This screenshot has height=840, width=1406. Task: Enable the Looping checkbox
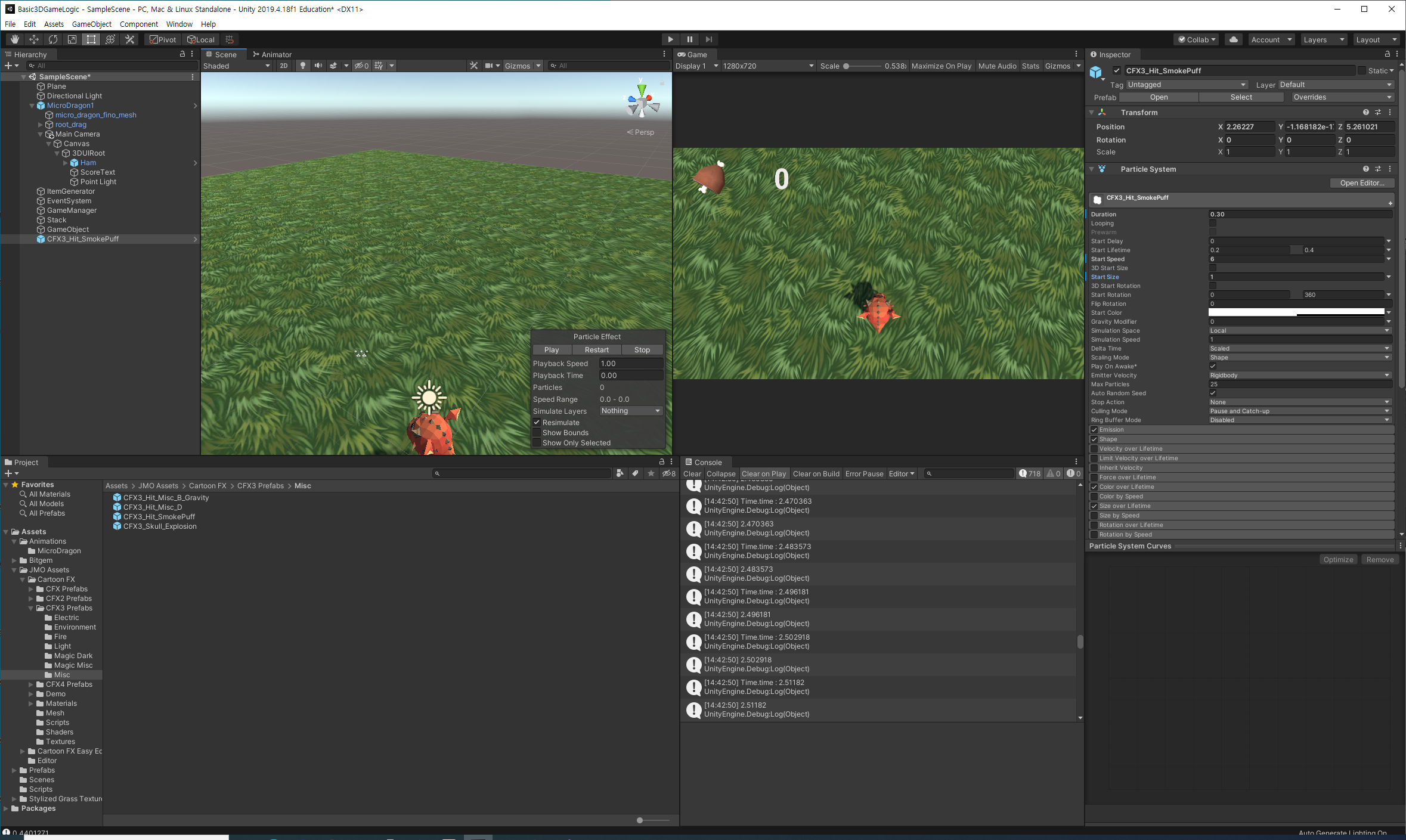tap(1212, 224)
